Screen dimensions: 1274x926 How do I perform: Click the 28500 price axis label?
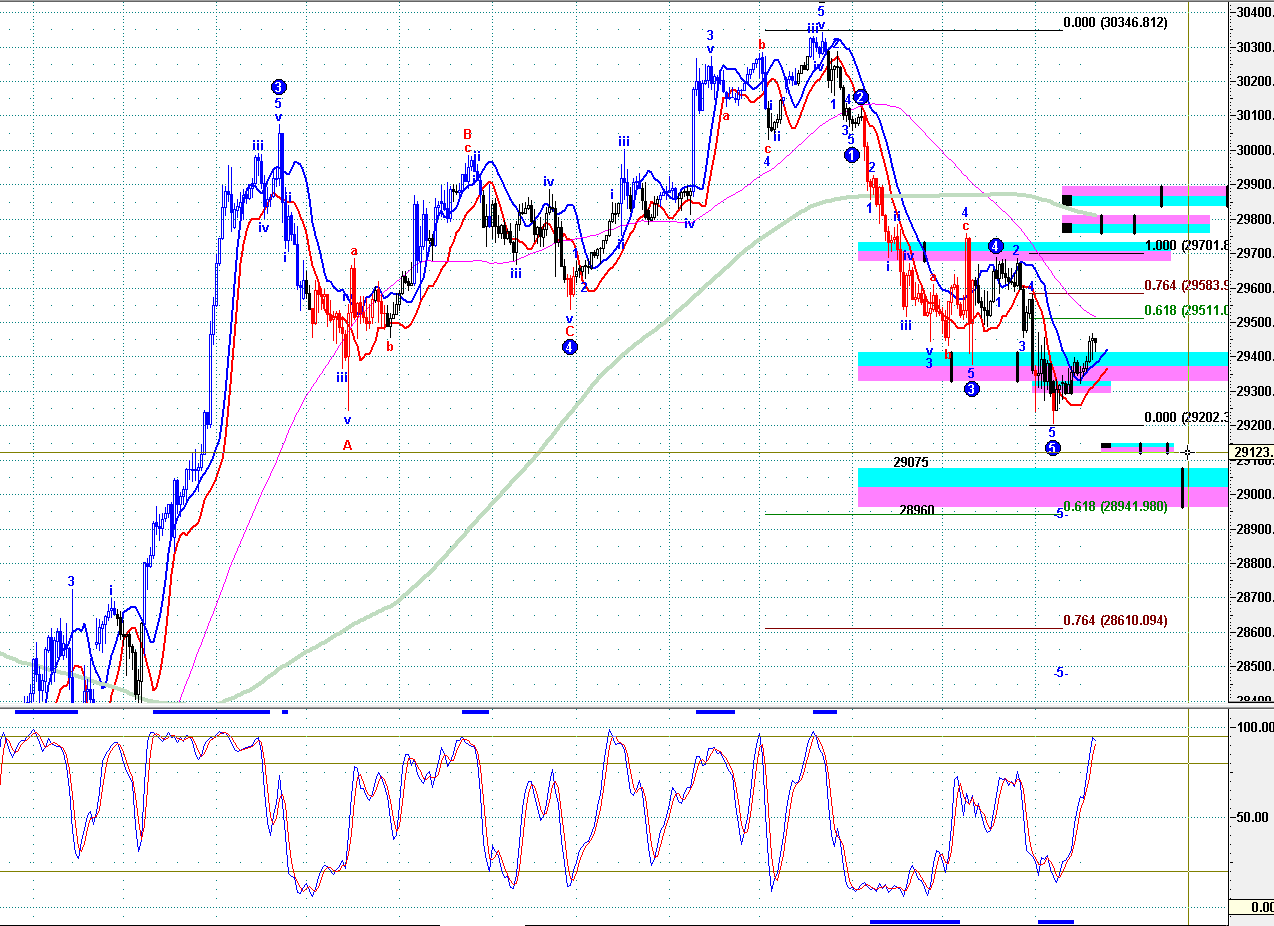1255,667
